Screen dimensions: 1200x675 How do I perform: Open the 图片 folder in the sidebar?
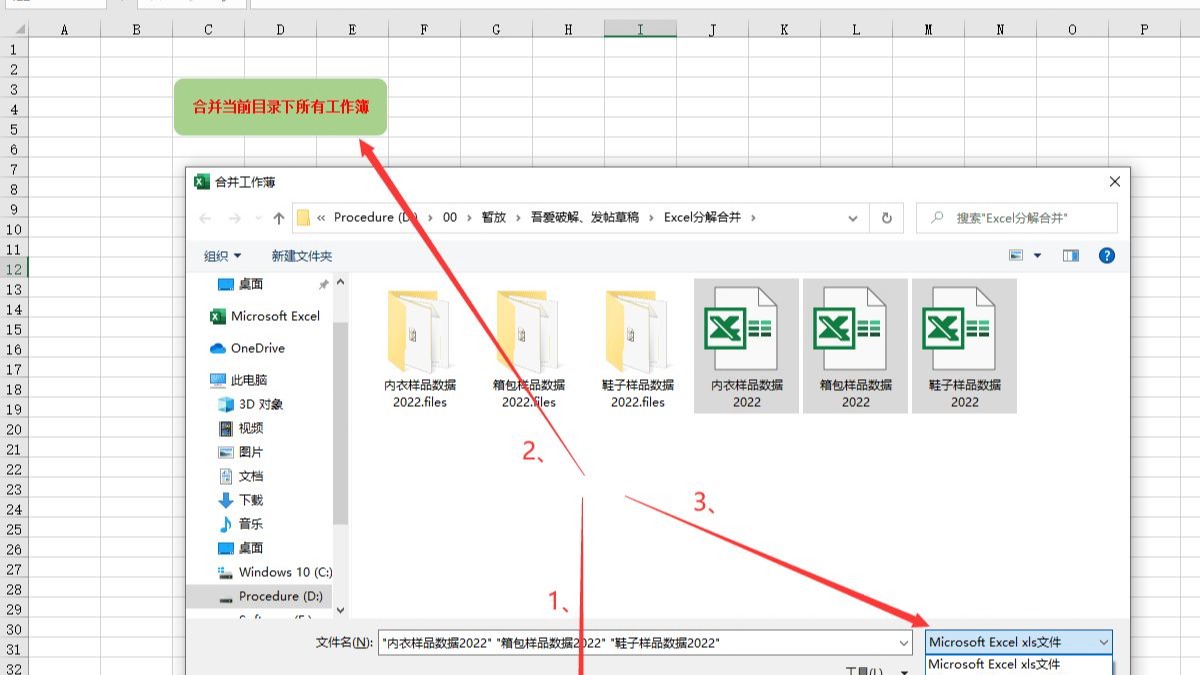pos(247,450)
